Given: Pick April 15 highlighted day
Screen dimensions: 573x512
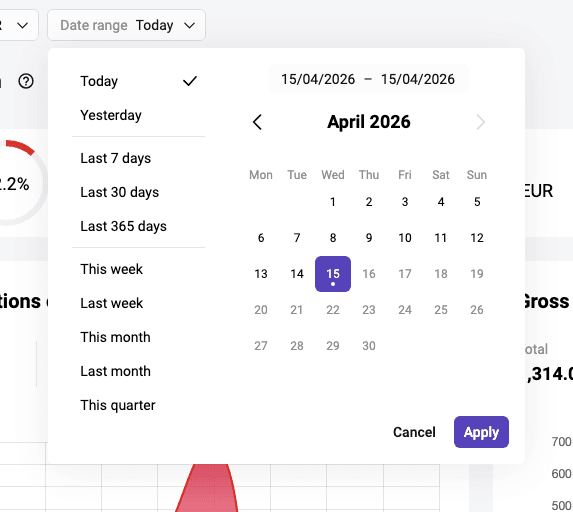Looking at the screenshot, I should [x=333, y=274].
